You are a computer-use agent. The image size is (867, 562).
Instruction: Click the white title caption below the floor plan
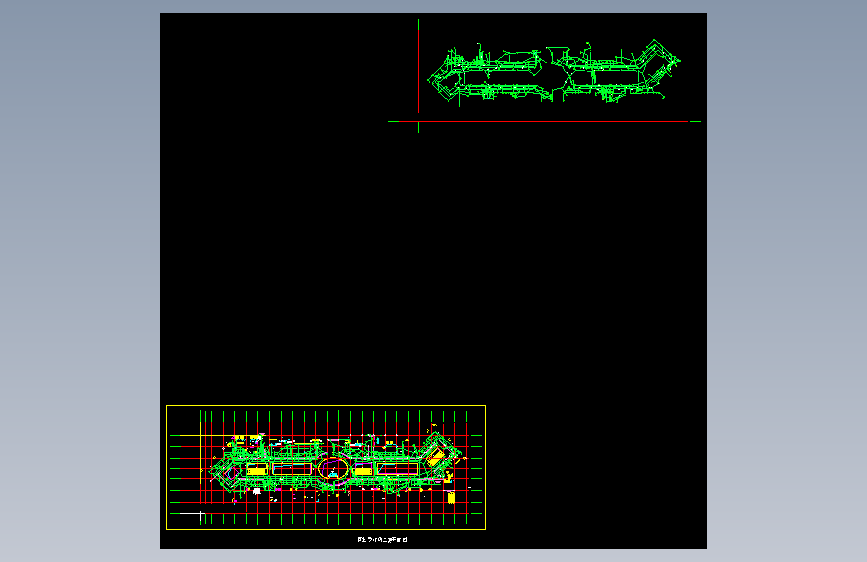(383, 539)
